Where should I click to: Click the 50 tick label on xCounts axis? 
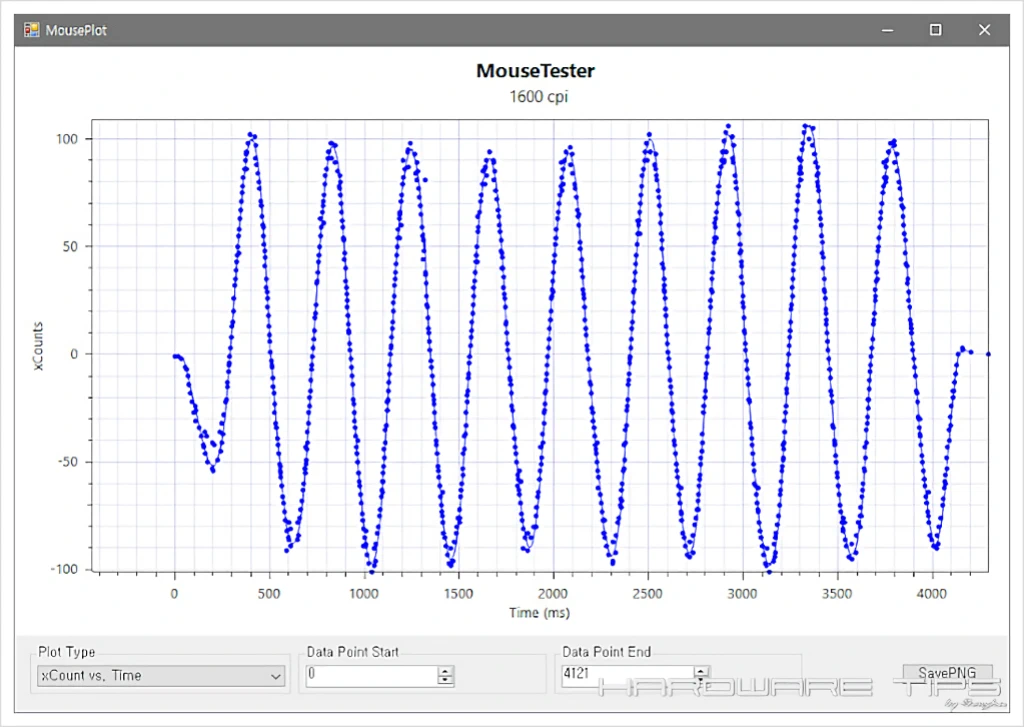click(71, 246)
